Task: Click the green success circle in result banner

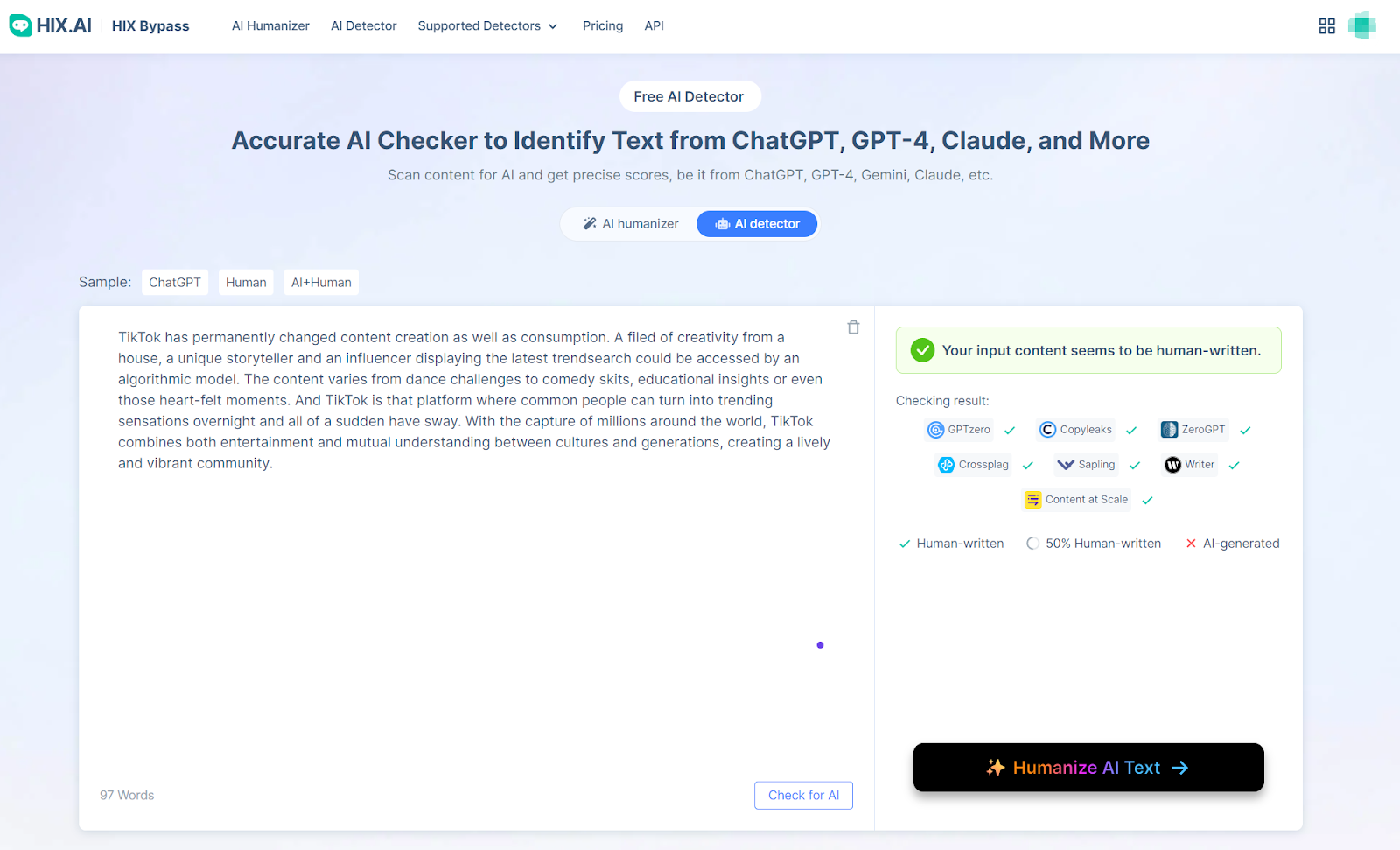Action: [x=922, y=350]
